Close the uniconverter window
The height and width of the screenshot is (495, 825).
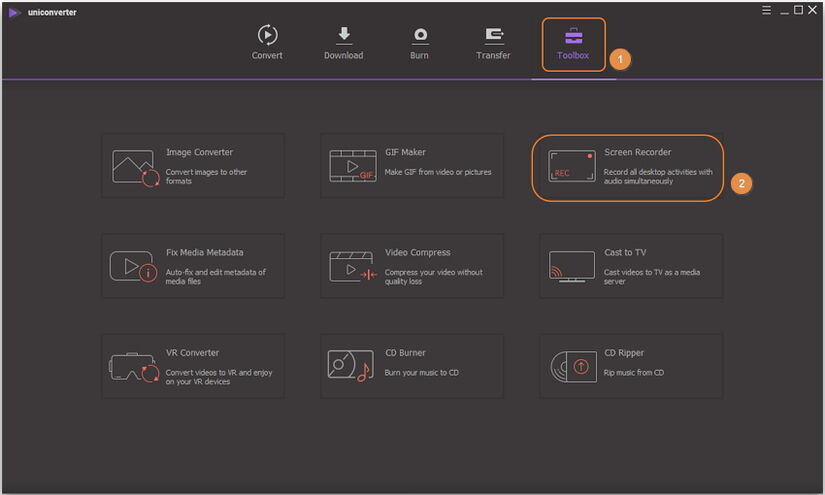click(x=812, y=10)
